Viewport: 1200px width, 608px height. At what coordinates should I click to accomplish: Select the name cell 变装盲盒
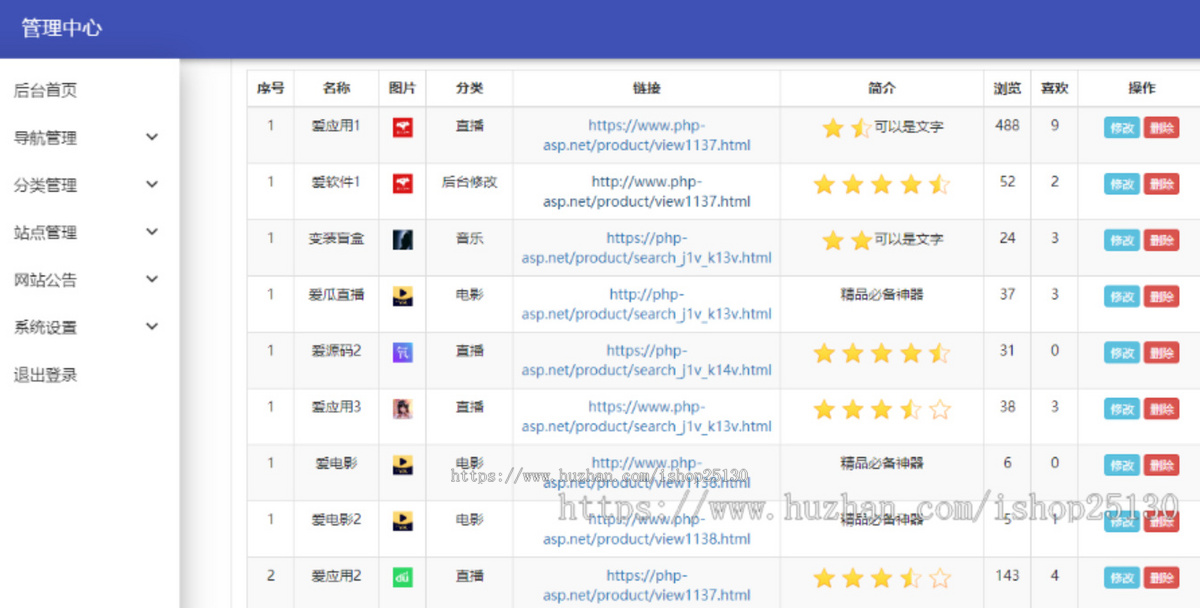pyautogui.click(x=337, y=238)
